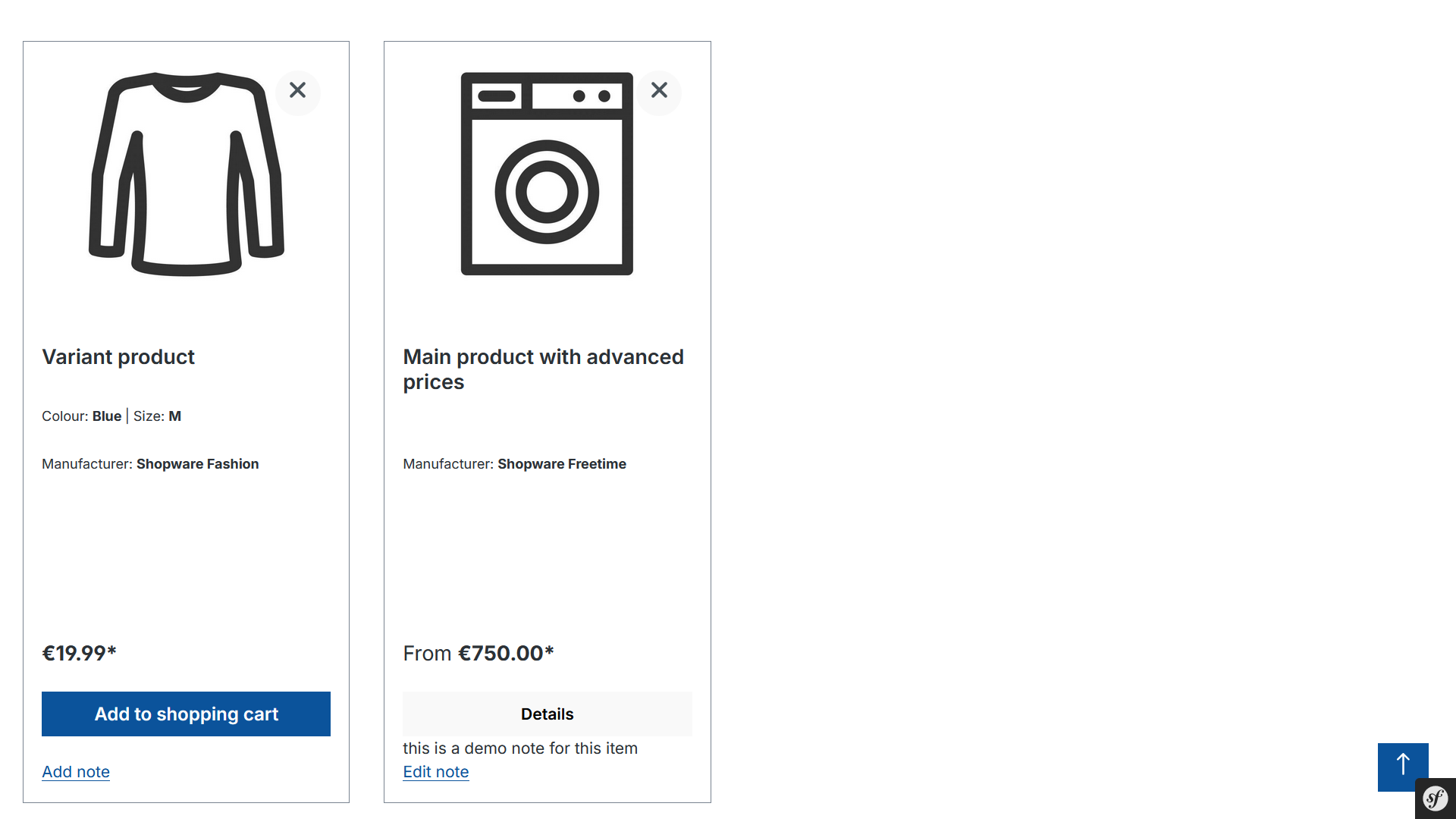
Task: Open the washing machine product image
Action: 547,174
